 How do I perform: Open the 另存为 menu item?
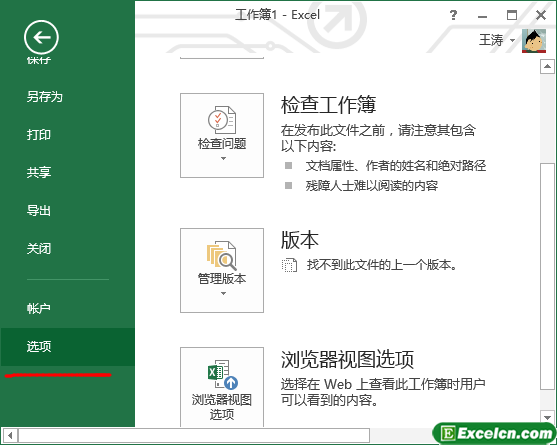[x=44, y=97]
